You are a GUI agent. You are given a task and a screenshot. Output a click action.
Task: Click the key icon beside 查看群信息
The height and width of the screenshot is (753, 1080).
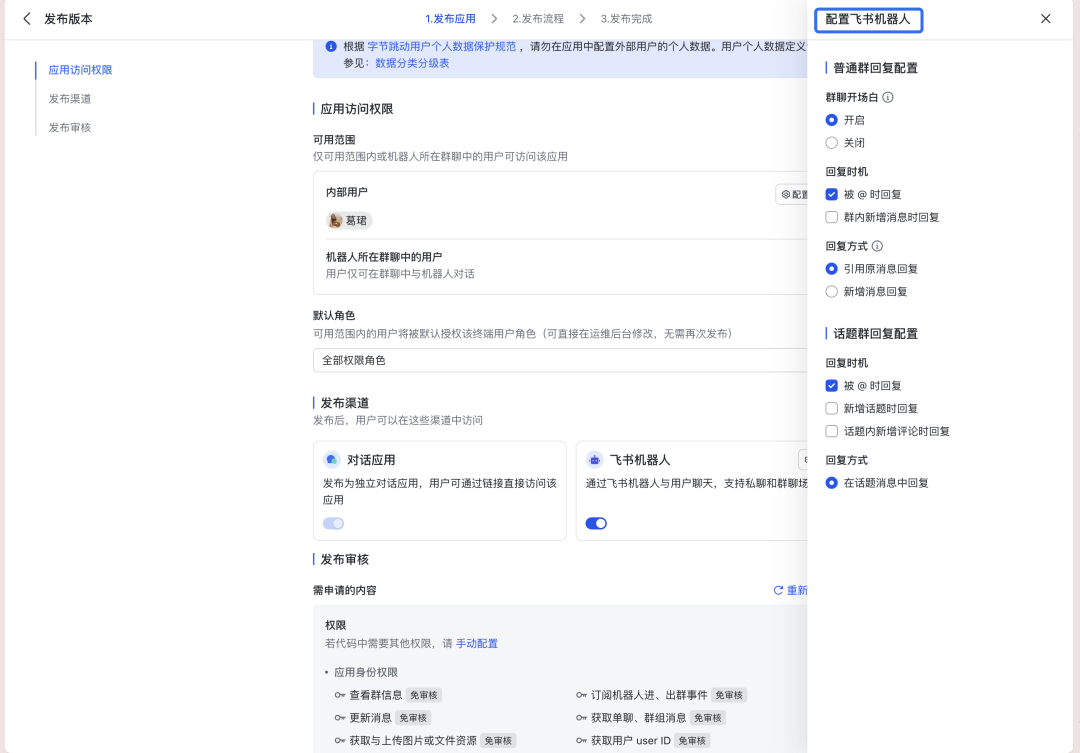(x=340, y=695)
